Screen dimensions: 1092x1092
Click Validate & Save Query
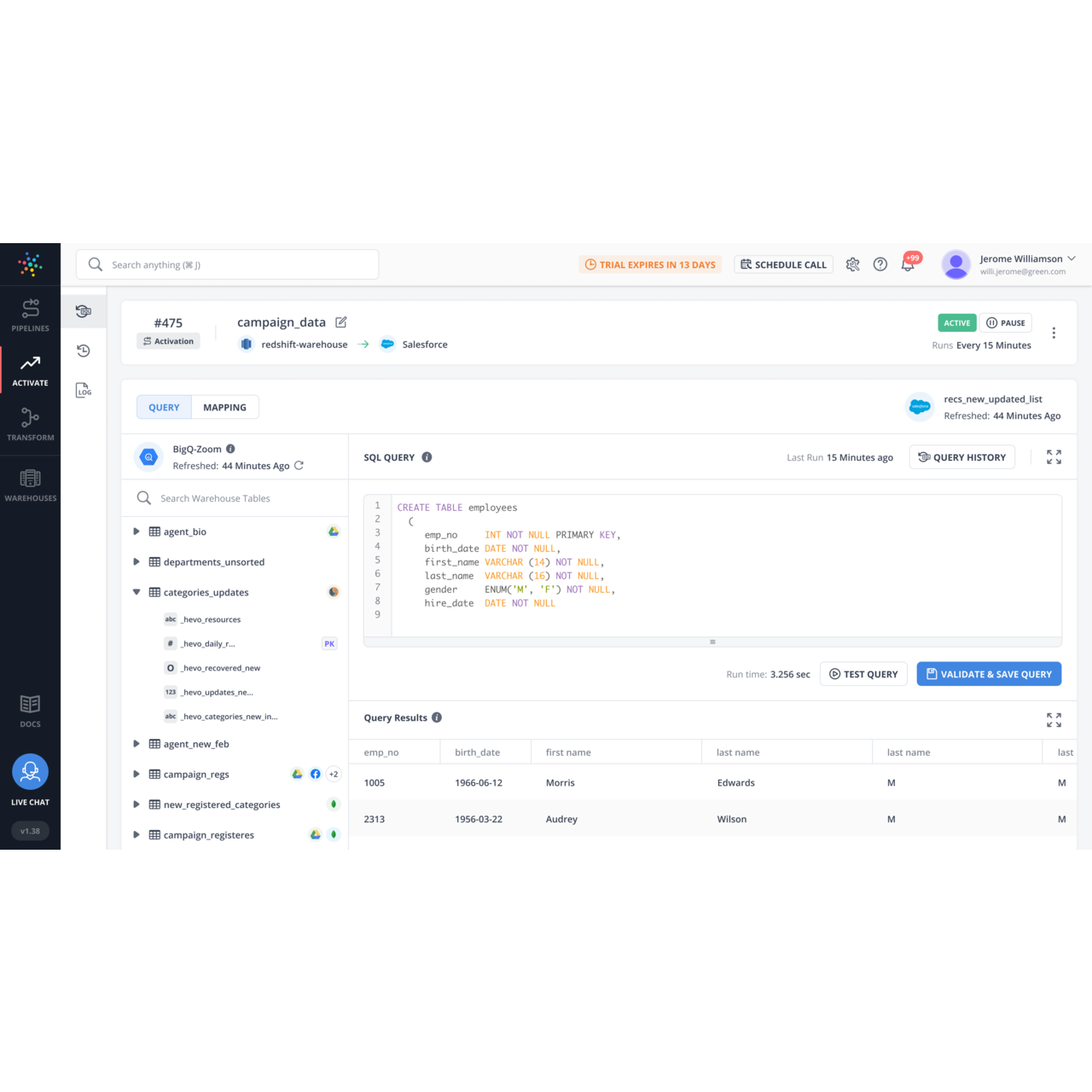tap(989, 674)
